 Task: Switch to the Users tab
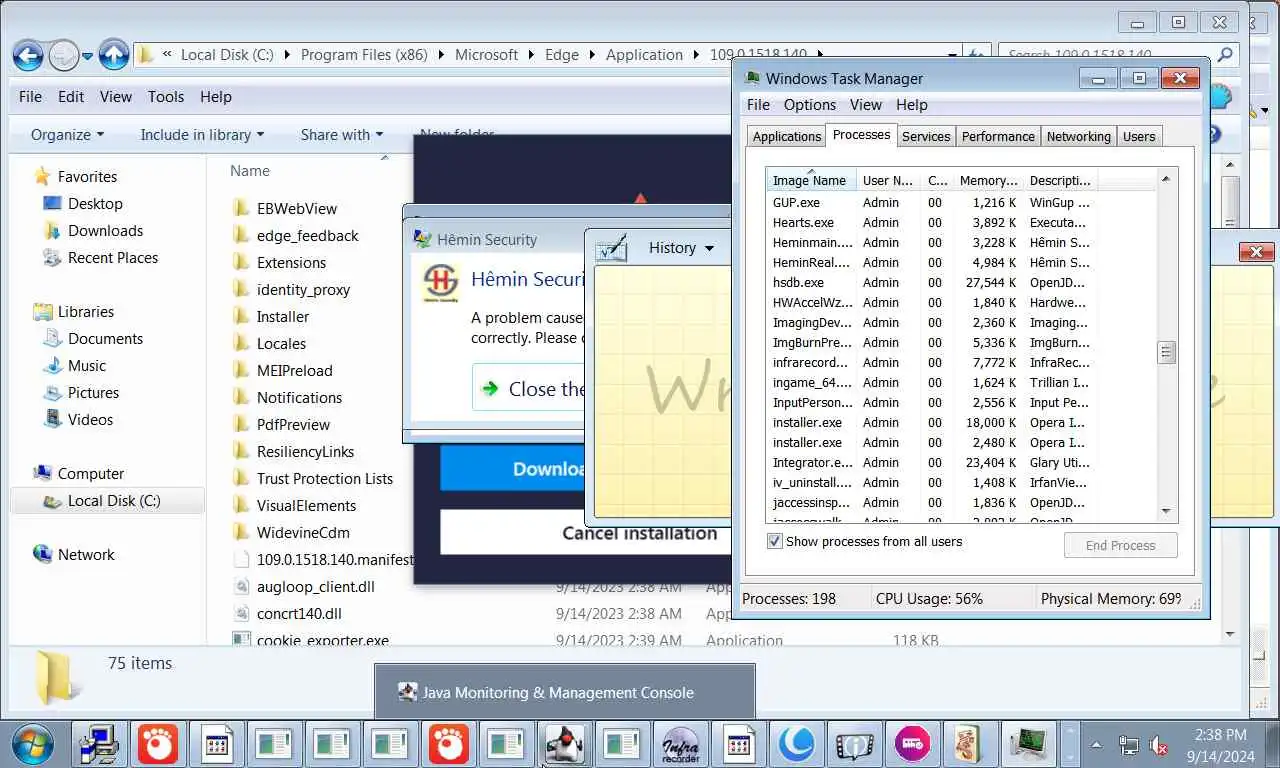click(1139, 137)
